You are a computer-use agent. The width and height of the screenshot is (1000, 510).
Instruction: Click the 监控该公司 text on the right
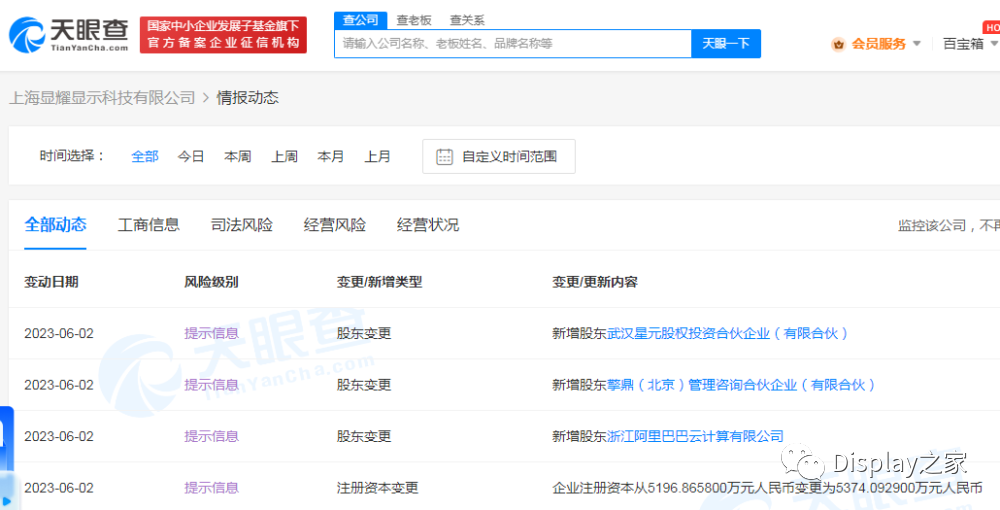[x=932, y=226]
